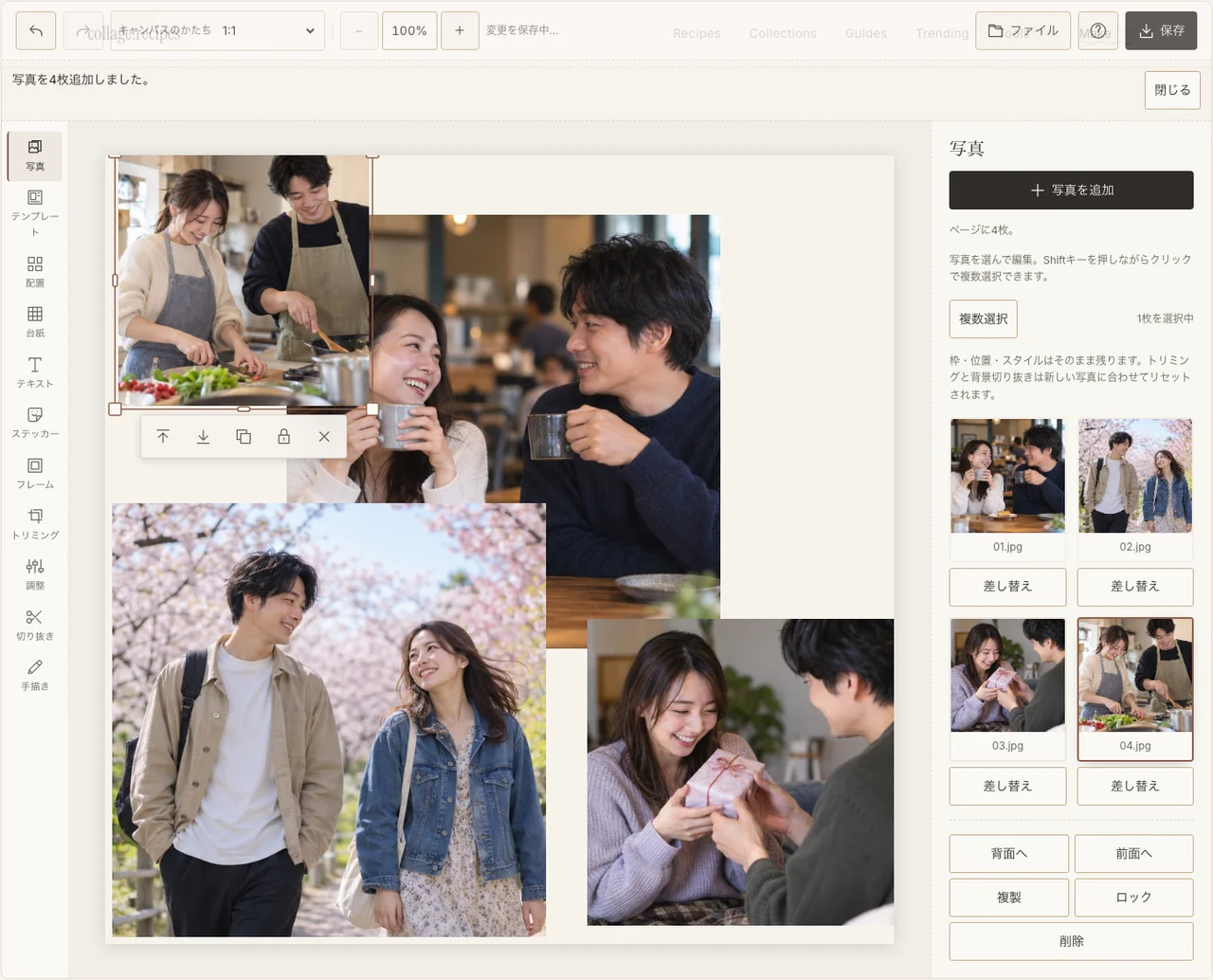The image size is (1213, 980).
Task: Select the 配置 layout tool
Action: click(x=35, y=271)
